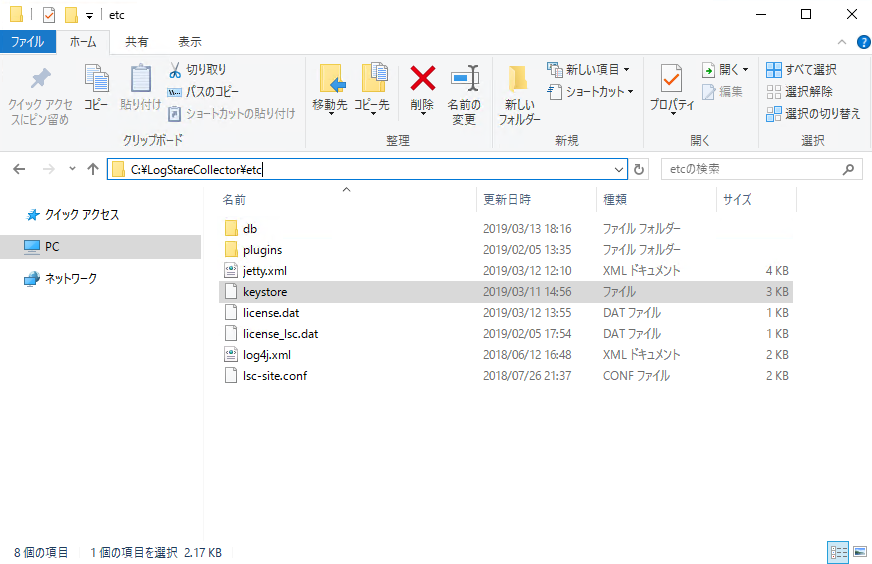Create a new folder

click(x=519, y=95)
